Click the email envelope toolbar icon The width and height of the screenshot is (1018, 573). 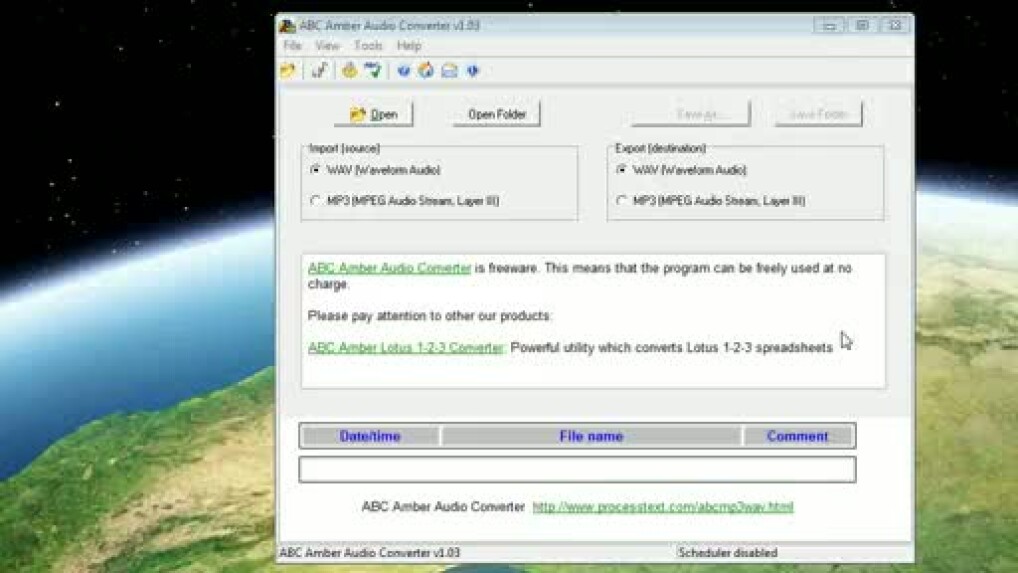449,71
